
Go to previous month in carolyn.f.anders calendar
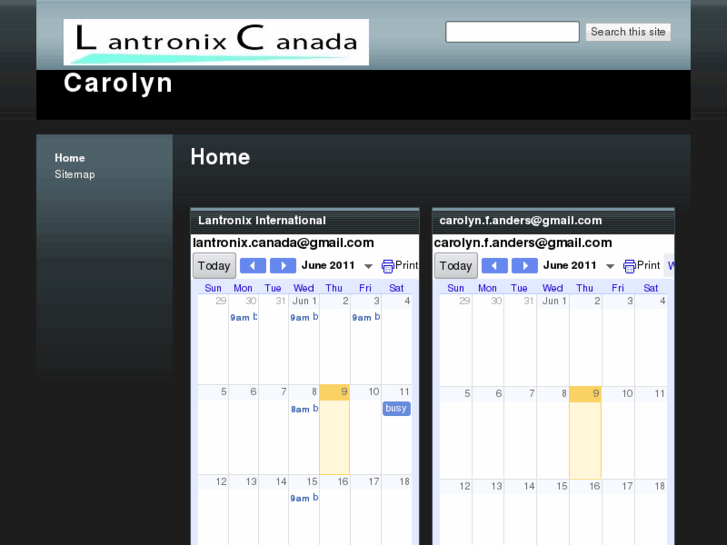click(494, 266)
